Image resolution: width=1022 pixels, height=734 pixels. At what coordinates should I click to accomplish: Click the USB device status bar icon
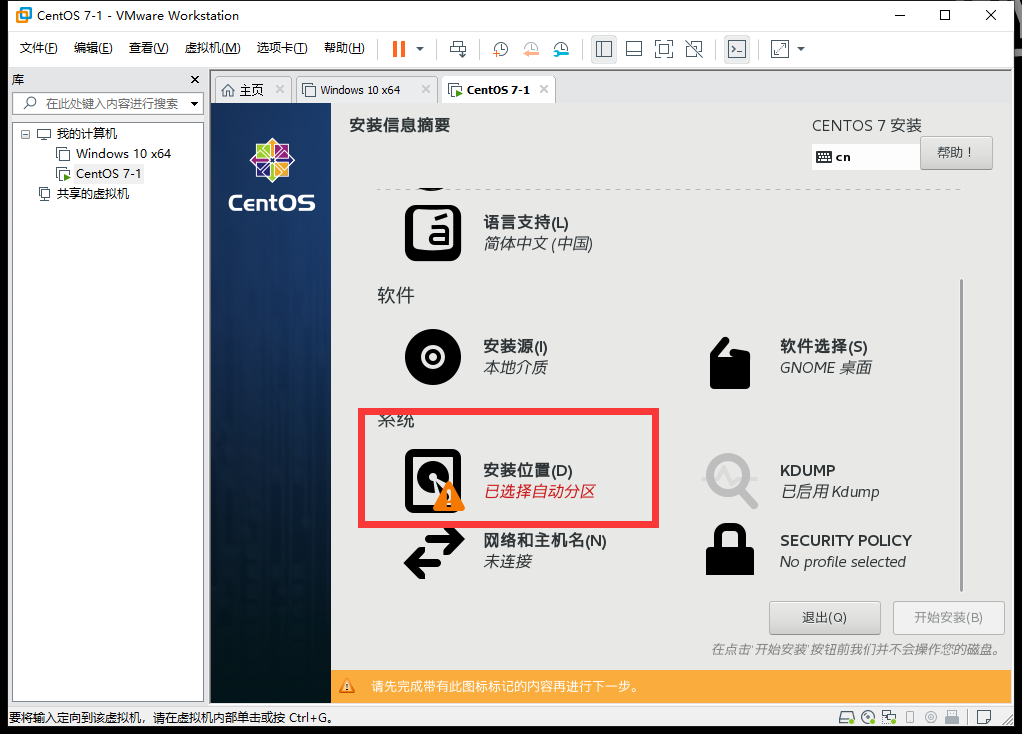pos(910,717)
